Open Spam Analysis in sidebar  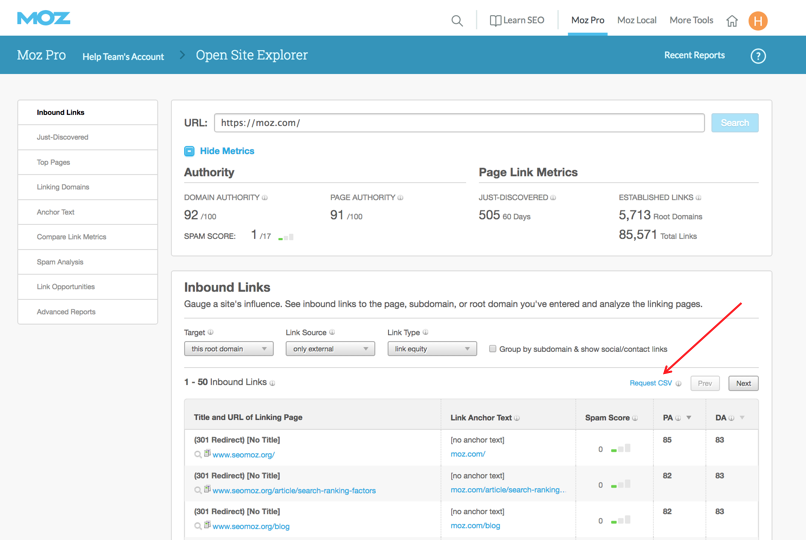[87, 262]
